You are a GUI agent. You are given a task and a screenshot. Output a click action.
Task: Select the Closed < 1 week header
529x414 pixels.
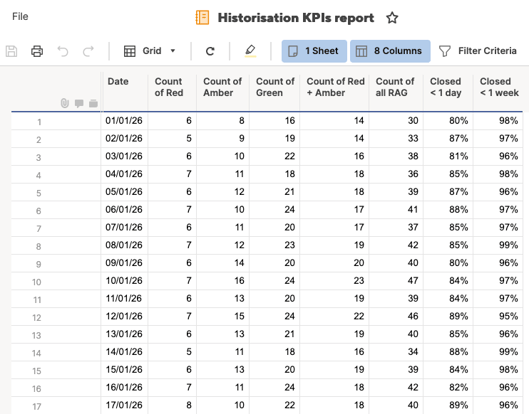coord(498,92)
